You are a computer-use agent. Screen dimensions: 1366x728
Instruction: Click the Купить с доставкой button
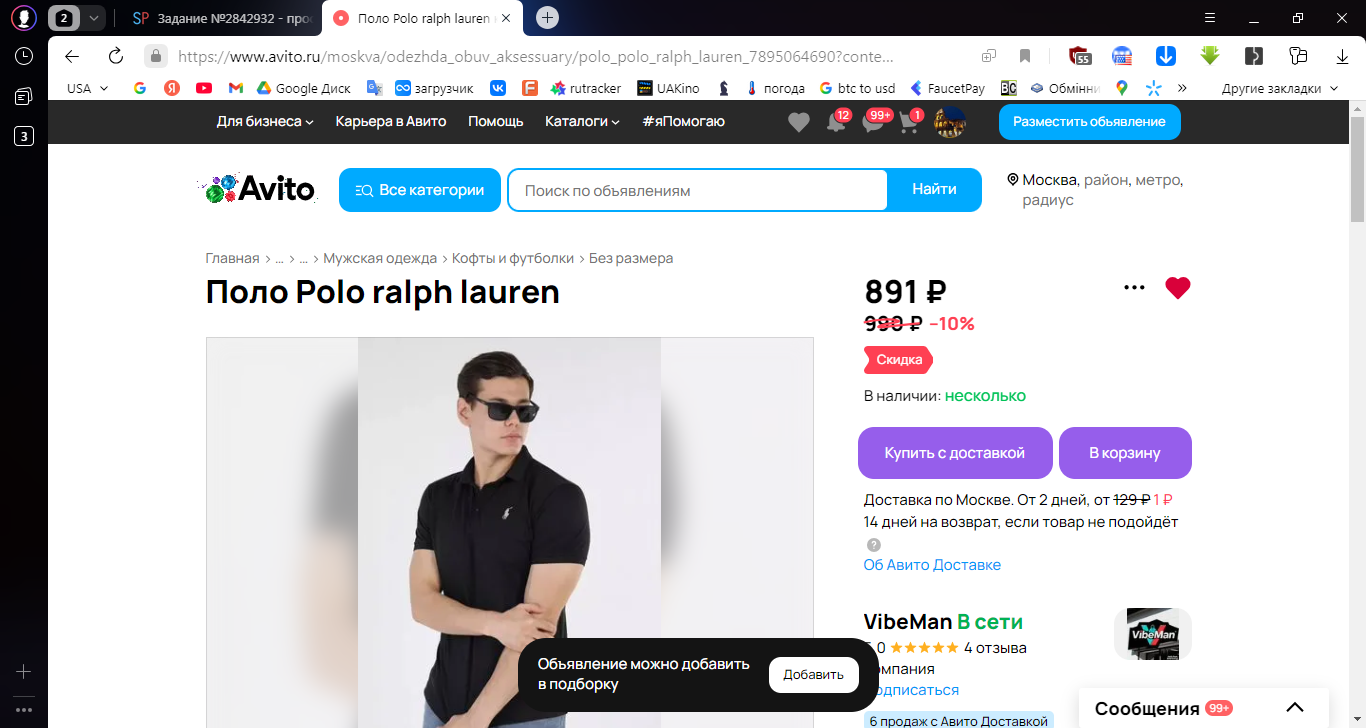click(x=955, y=453)
